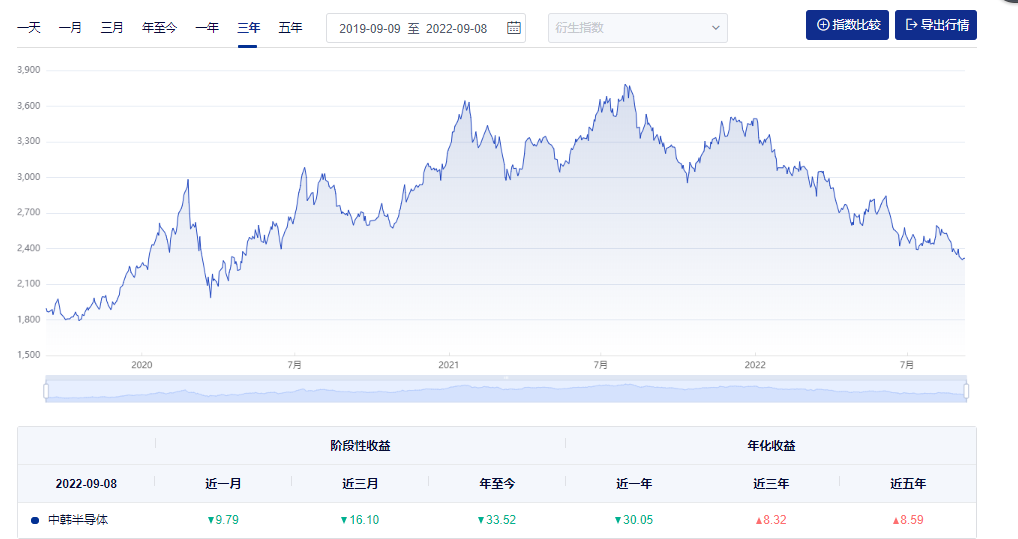Click the 年至今 return value 33.52
The height and width of the screenshot is (539, 1018).
coord(496,520)
